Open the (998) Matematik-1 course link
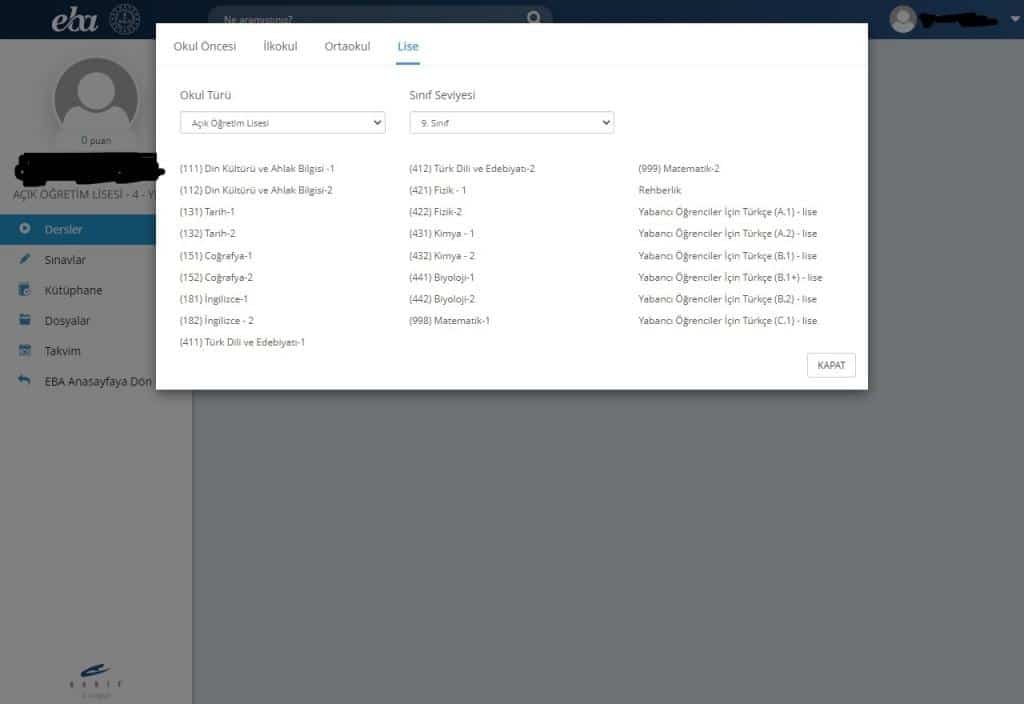 (x=449, y=321)
